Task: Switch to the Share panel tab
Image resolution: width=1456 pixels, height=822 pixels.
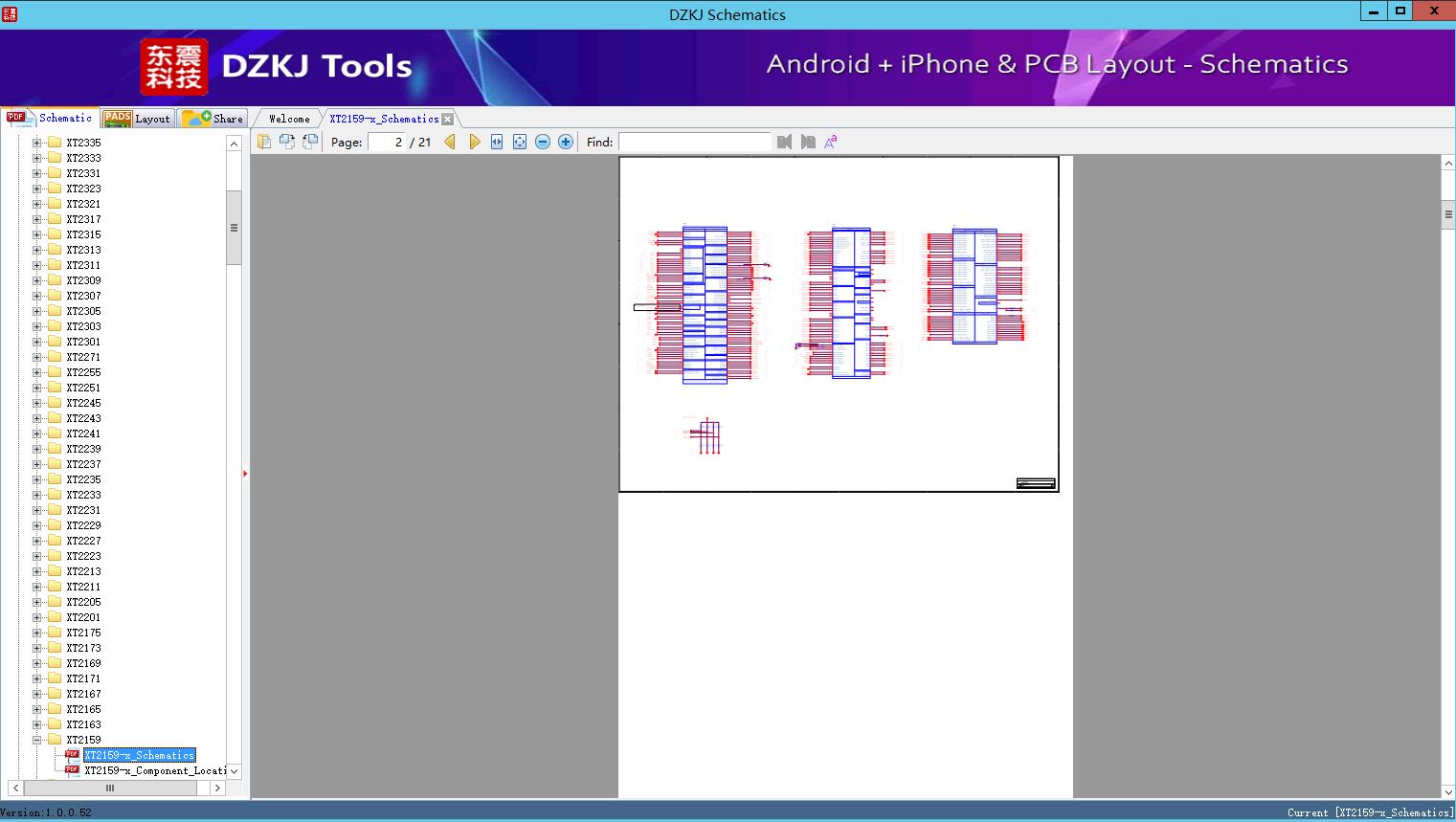Action: click(213, 119)
